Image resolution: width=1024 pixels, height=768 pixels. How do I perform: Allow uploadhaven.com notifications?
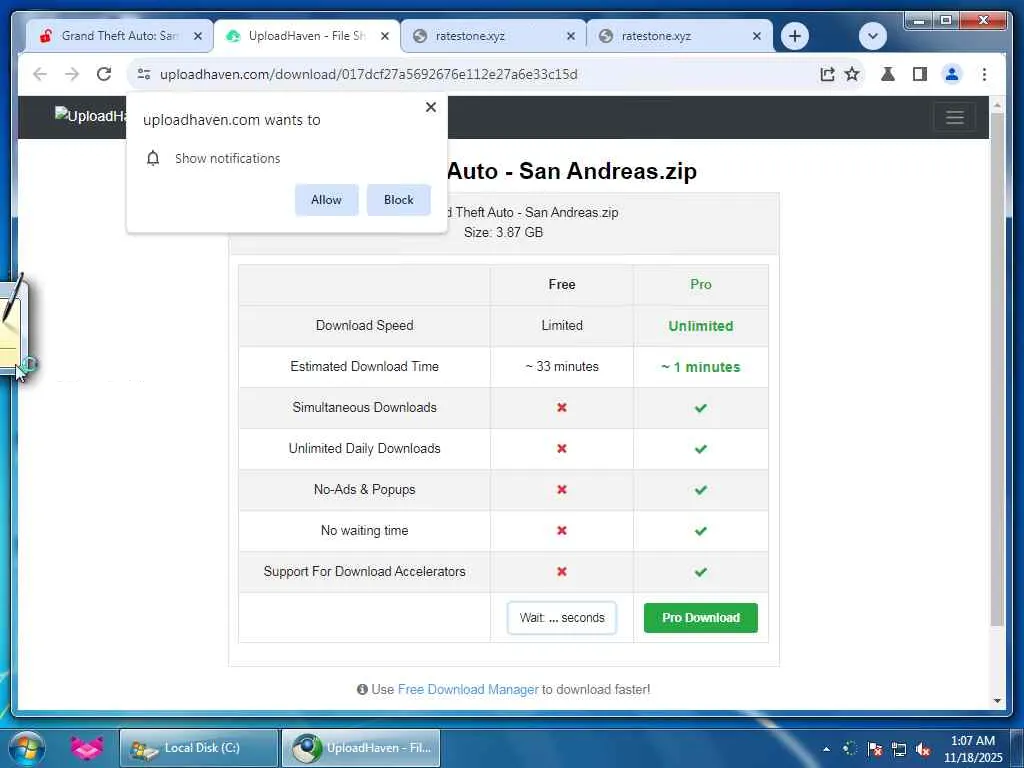(x=327, y=200)
